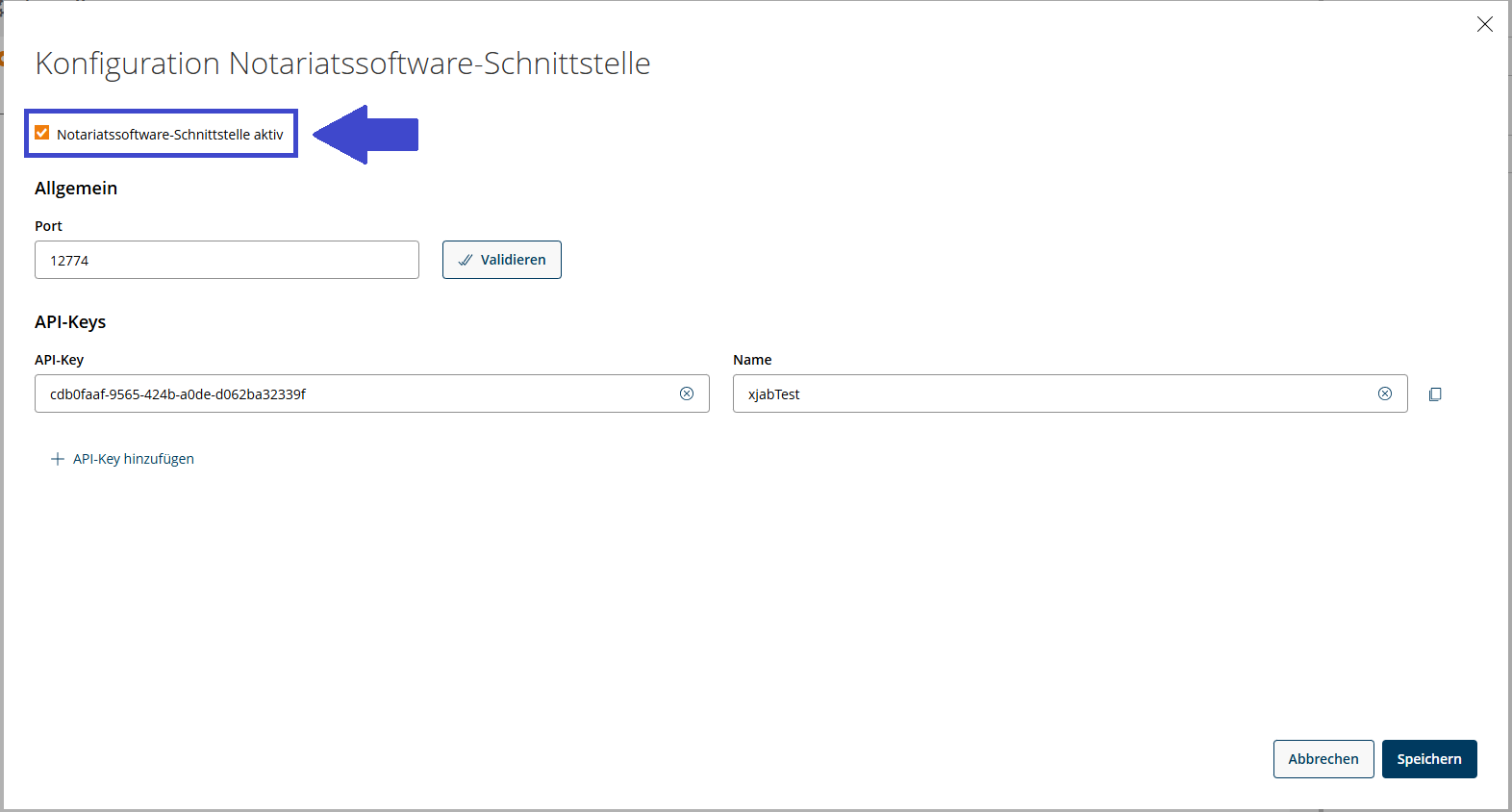
Task: Click into the API-Key text field
Action: 356,393
